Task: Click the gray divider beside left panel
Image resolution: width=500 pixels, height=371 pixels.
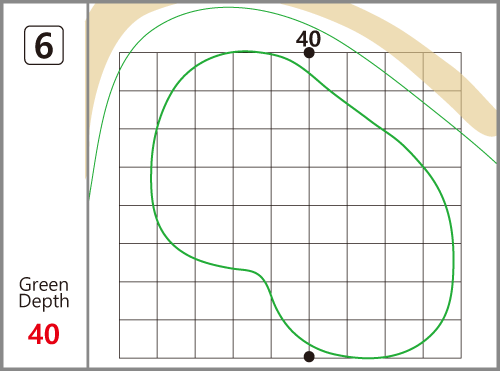Action: [x=88, y=185]
